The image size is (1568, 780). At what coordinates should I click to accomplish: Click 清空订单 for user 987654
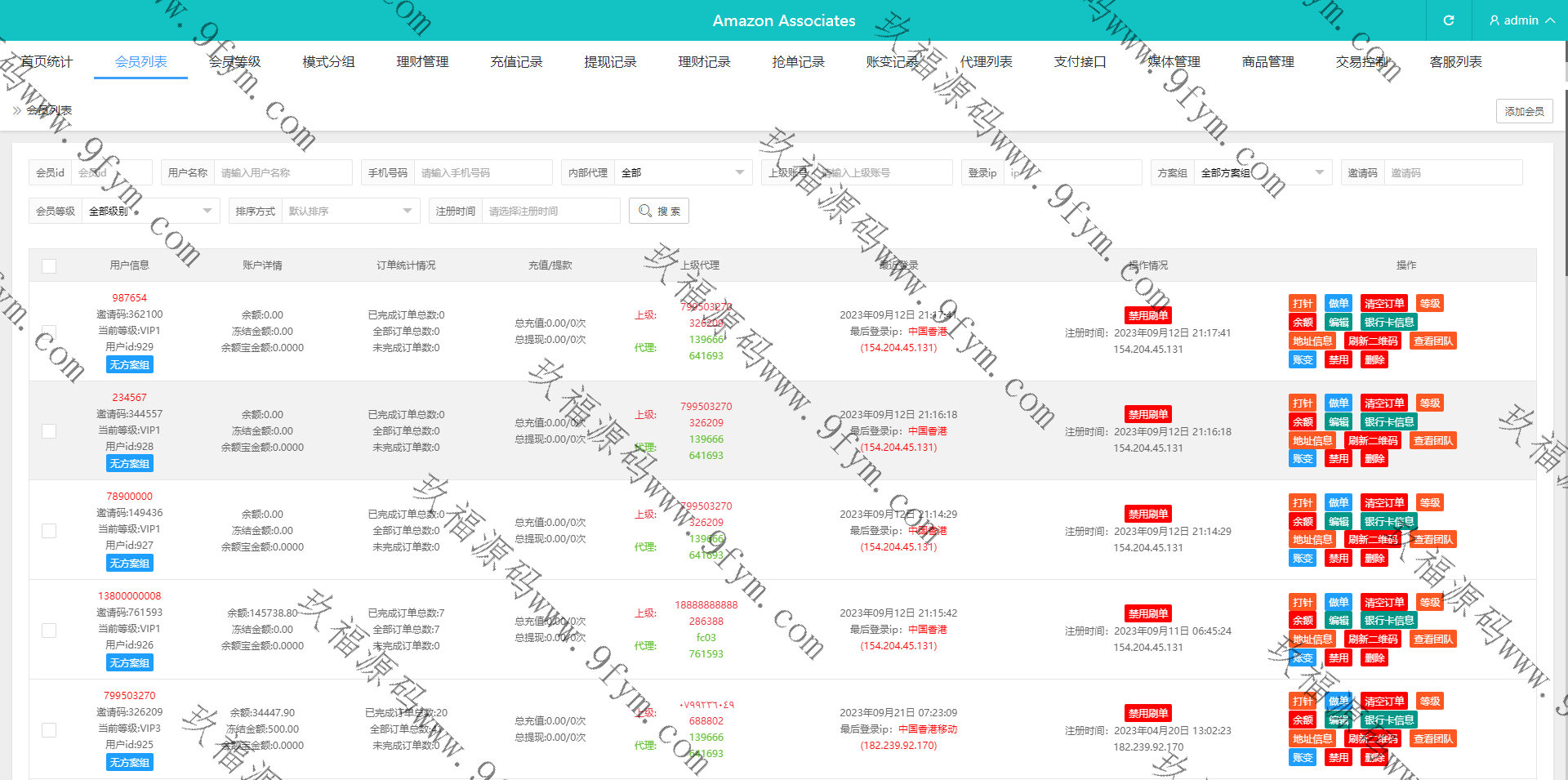[1384, 304]
